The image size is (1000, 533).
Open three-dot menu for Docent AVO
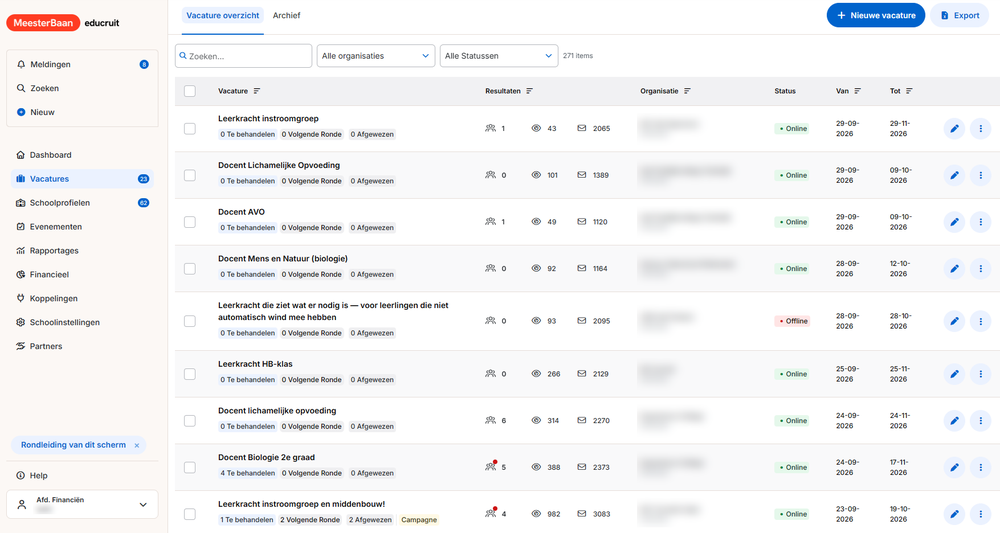(x=980, y=222)
